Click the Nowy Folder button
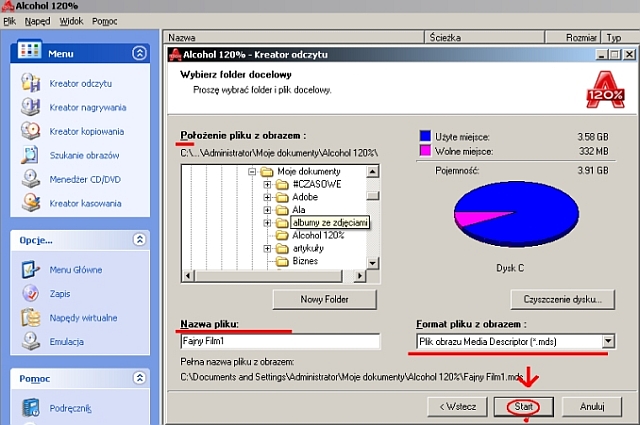Viewport: 640px width, 425px height. (x=324, y=299)
